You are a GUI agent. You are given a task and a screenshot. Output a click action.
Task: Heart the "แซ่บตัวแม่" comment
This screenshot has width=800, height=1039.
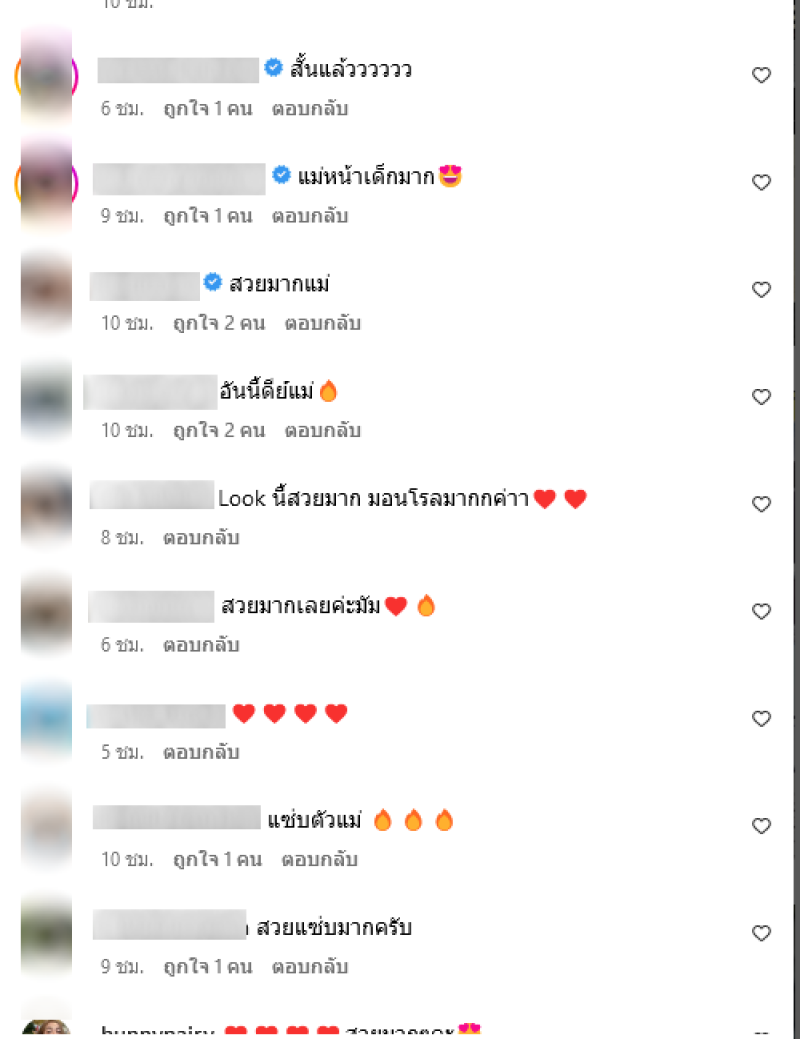point(761,826)
